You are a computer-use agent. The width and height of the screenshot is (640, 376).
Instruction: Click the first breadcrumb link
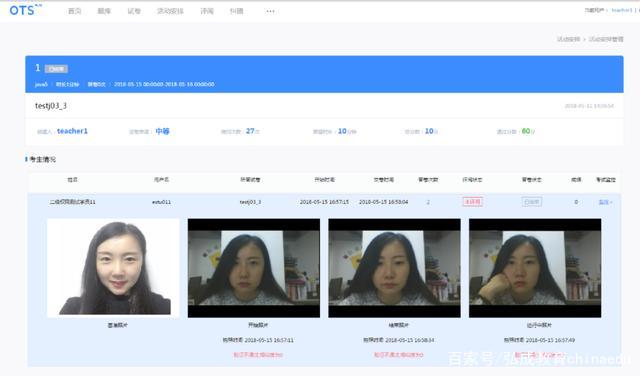[568, 39]
